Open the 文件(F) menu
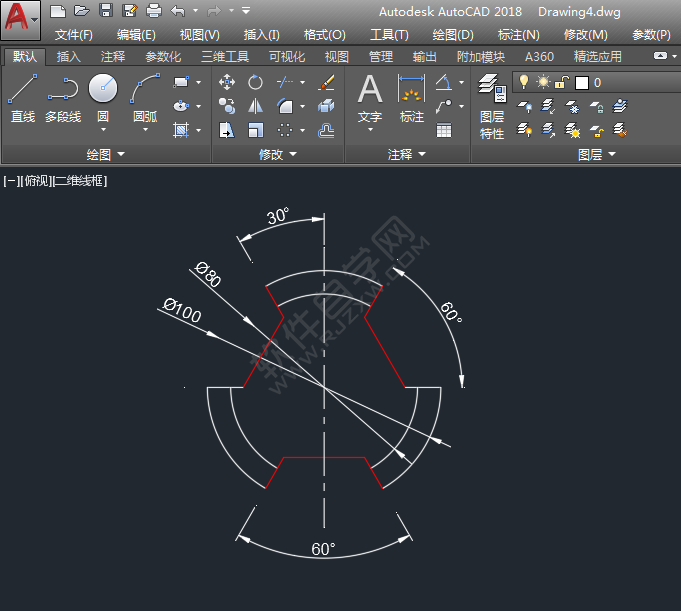This screenshot has height=611, width=681. (74, 35)
